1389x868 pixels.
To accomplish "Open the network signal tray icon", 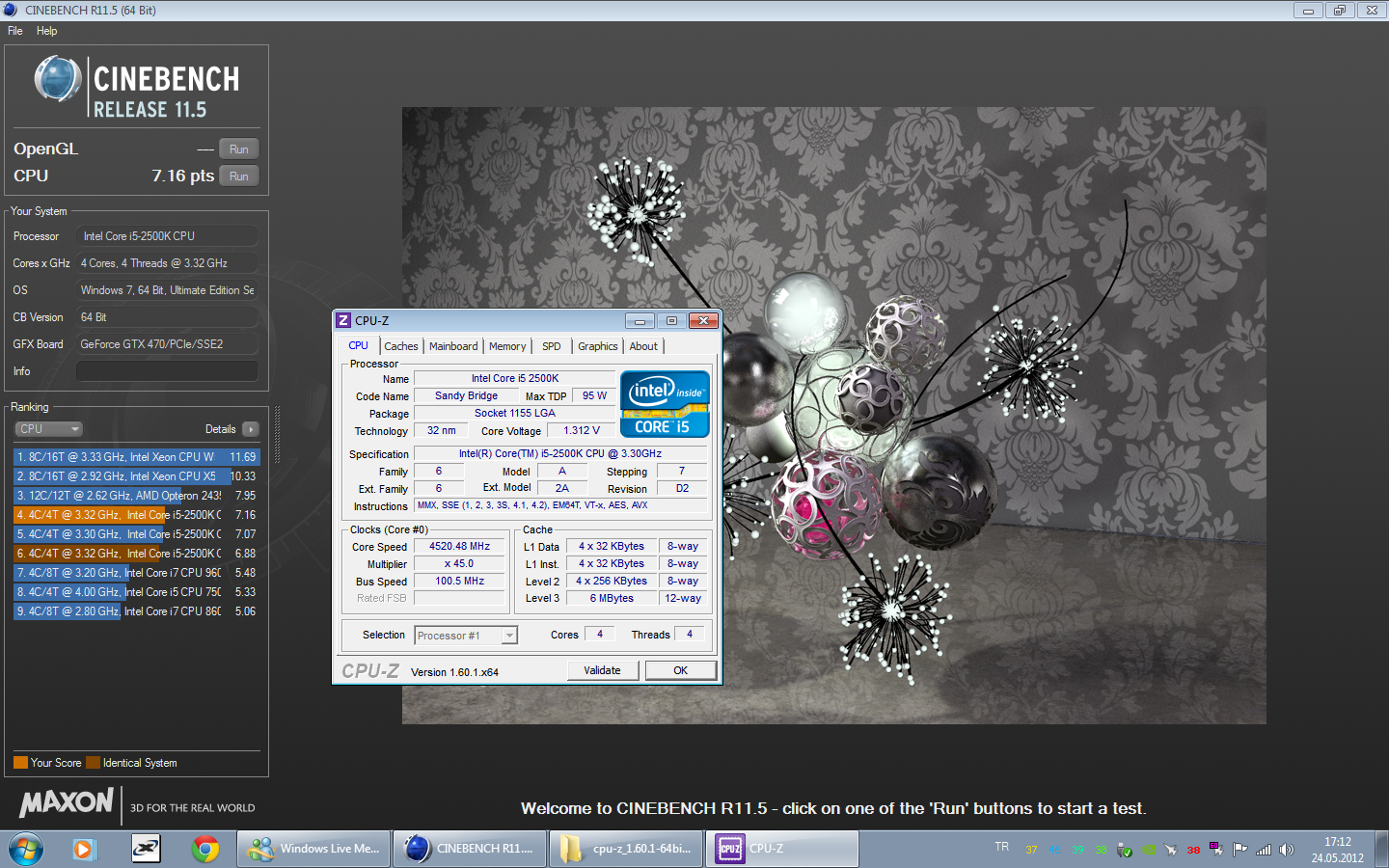I will click(x=1264, y=850).
